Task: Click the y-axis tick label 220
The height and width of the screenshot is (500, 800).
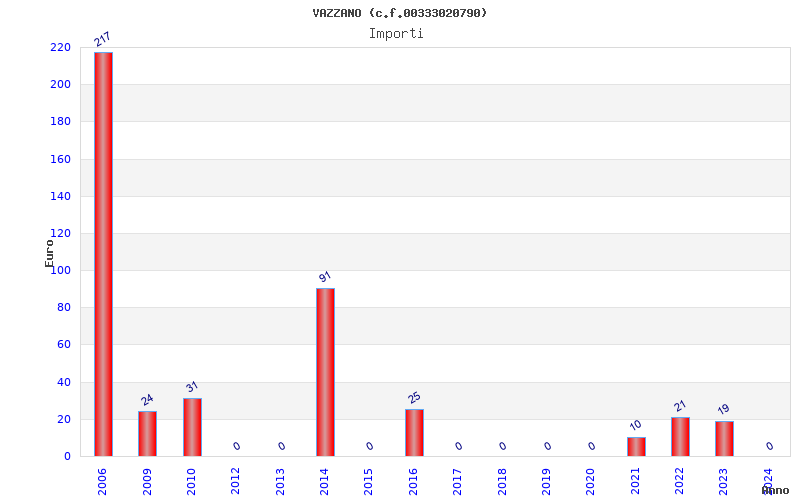Action: (x=60, y=47)
